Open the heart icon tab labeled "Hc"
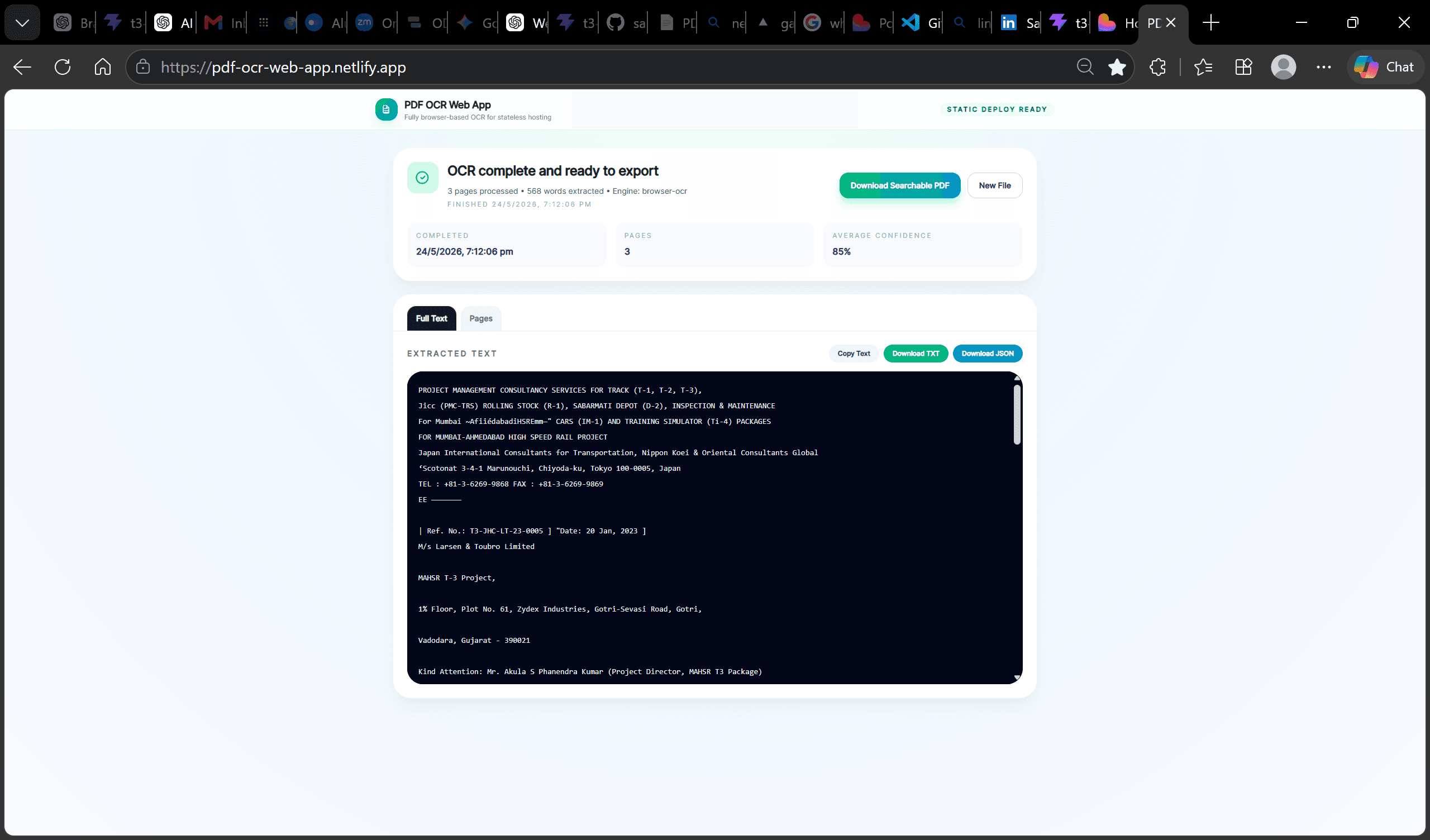This screenshot has height=840, width=1430. click(1117, 23)
